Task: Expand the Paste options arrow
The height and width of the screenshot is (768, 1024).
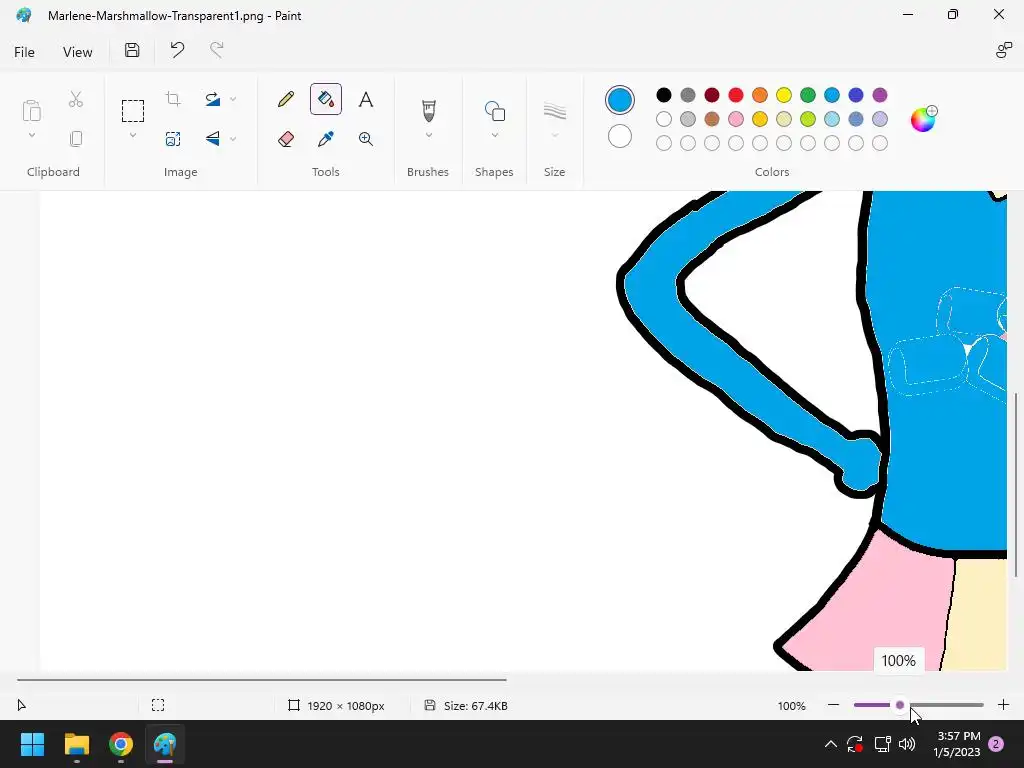Action: (31, 135)
